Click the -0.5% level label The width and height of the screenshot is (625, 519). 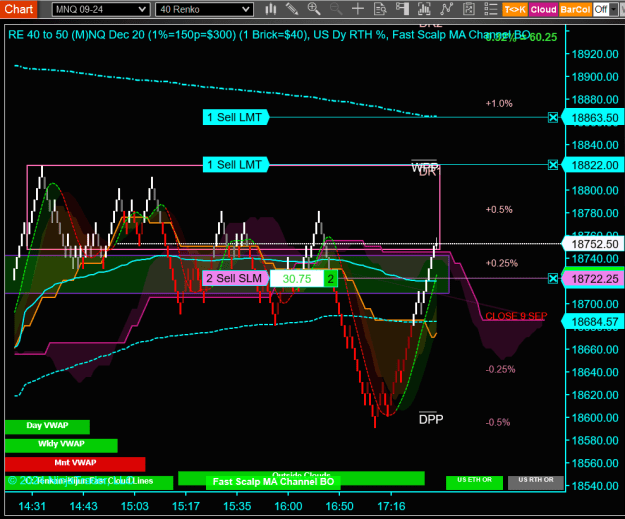(x=498, y=423)
